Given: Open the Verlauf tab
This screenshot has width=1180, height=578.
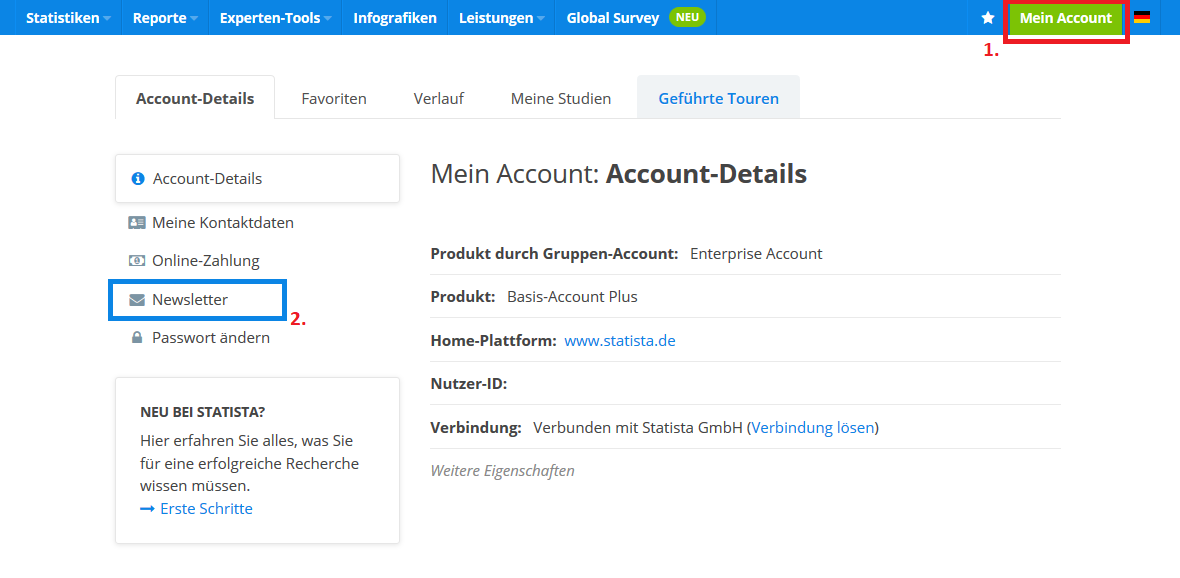Looking at the screenshot, I should (438, 98).
